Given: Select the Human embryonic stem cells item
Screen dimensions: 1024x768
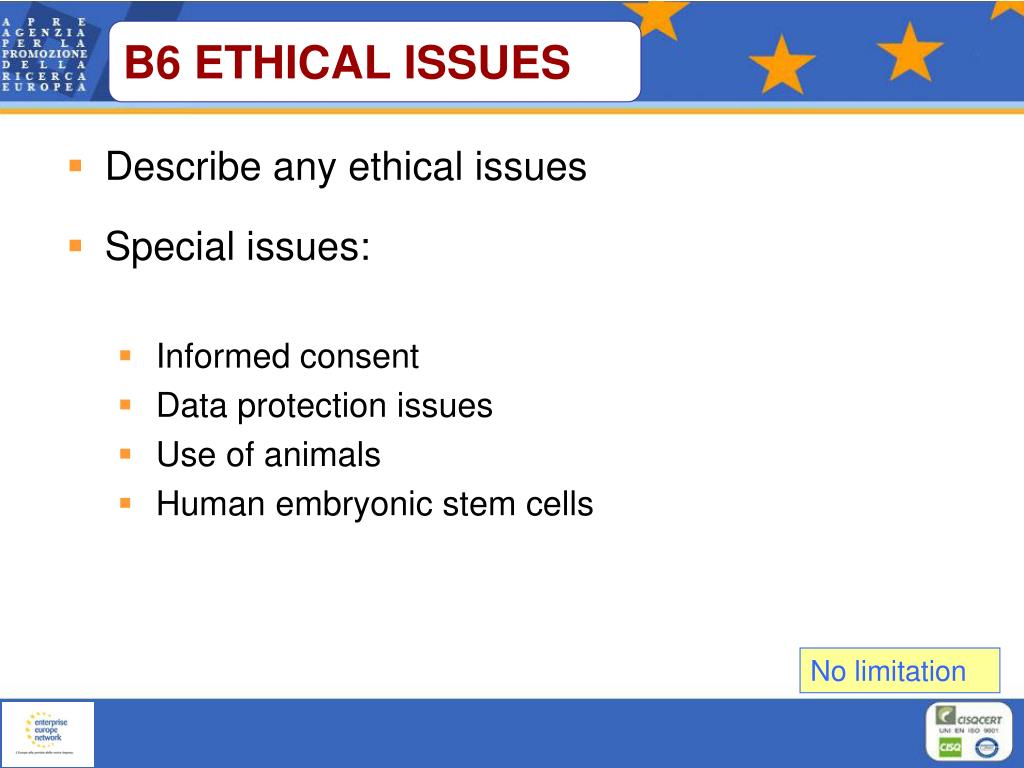Looking at the screenshot, I should (375, 504).
